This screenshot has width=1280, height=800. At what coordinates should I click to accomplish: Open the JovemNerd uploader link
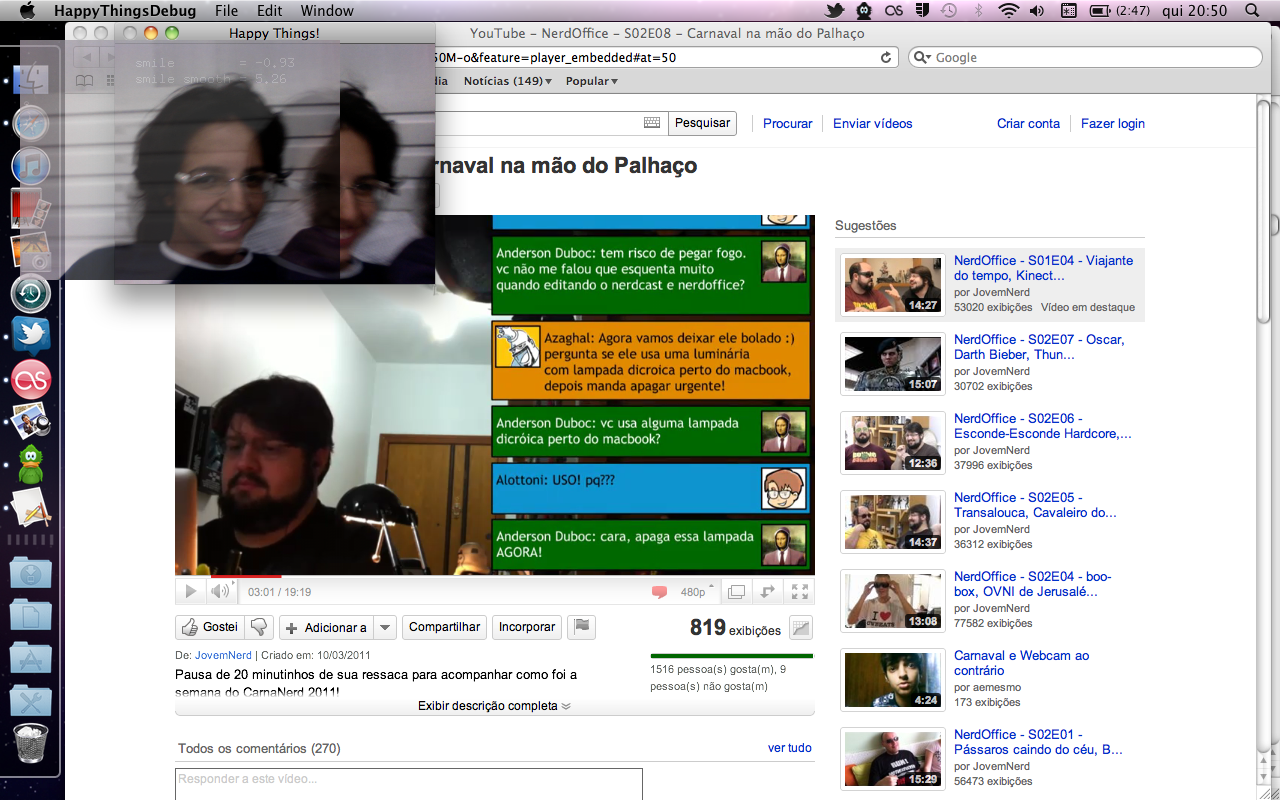(223, 656)
